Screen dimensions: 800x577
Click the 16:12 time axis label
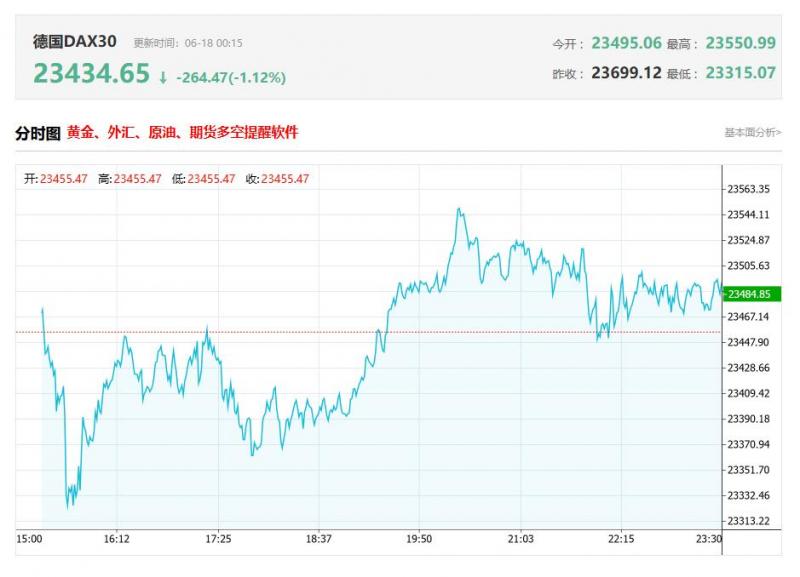[117, 539]
